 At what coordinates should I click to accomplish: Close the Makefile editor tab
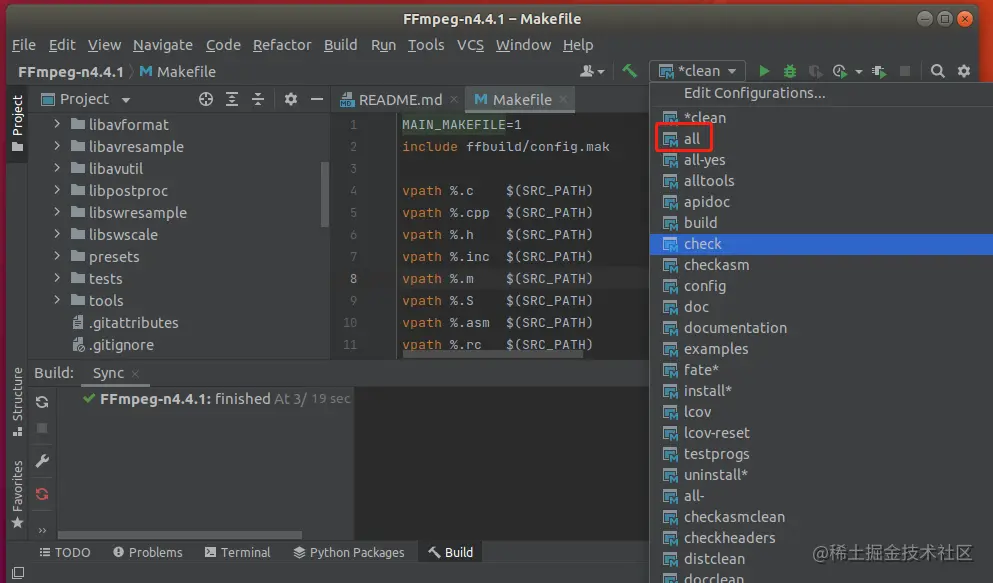[563, 99]
